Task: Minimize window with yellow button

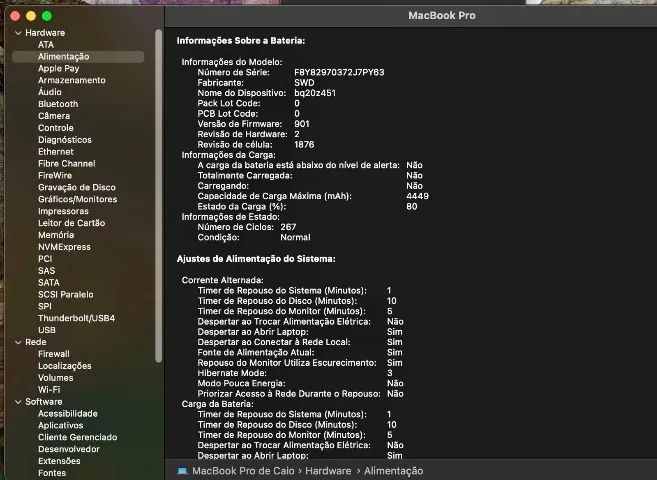Action: pyautogui.click(x=31, y=16)
